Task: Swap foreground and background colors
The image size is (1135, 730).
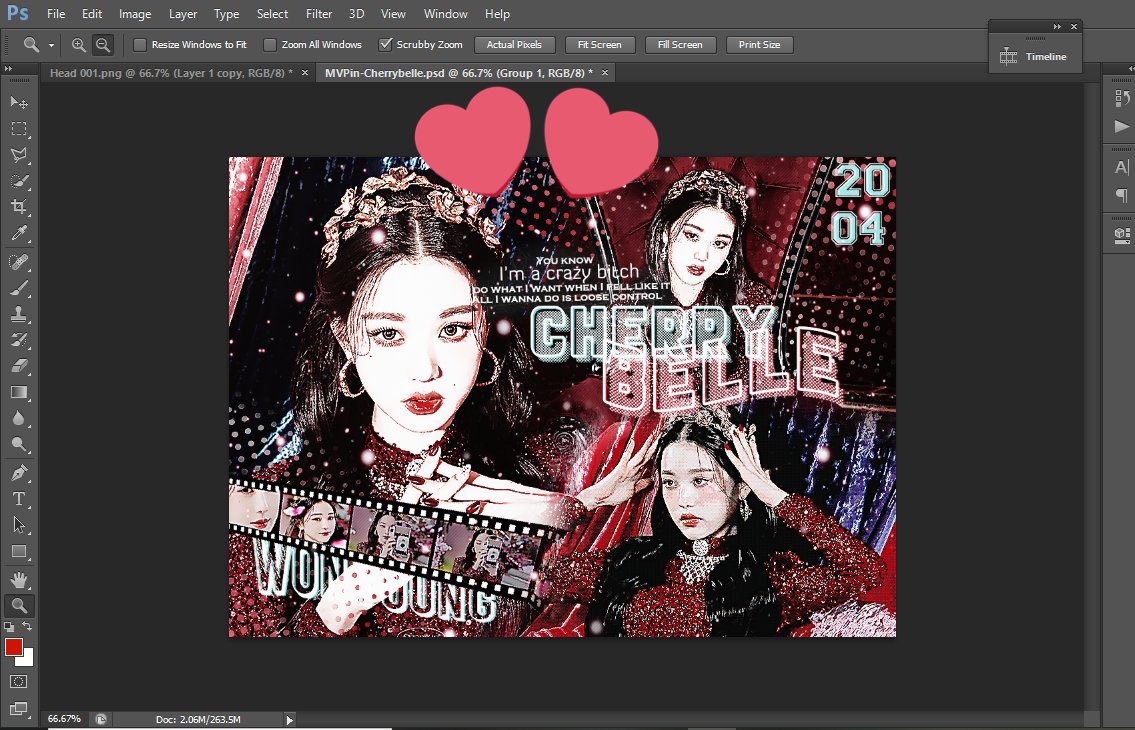Action: 27,626
